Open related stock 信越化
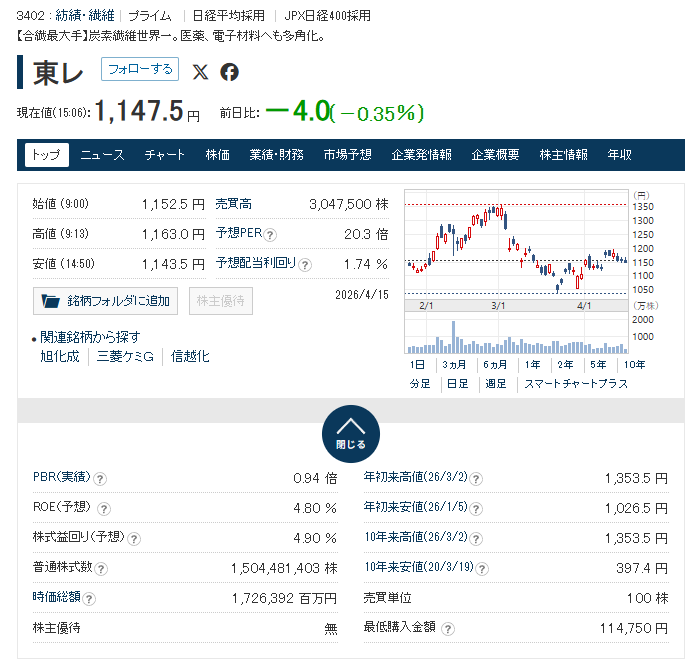Screen dimensions: 689x659 [x=190, y=356]
